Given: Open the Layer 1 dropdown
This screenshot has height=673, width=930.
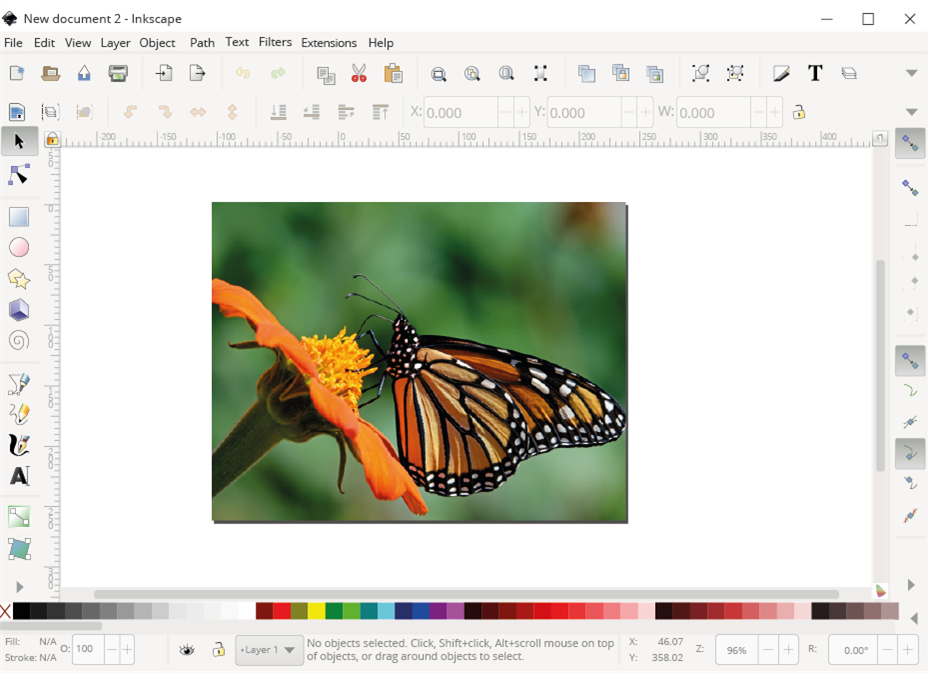Looking at the screenshot, I should point(268,649).
